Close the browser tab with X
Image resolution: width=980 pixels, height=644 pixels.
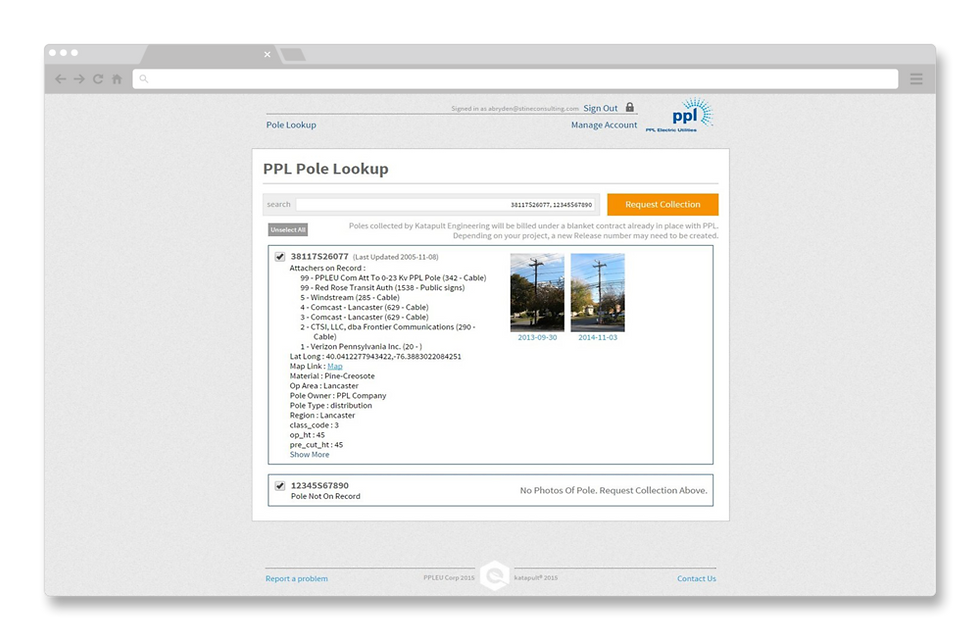(268, 54)
